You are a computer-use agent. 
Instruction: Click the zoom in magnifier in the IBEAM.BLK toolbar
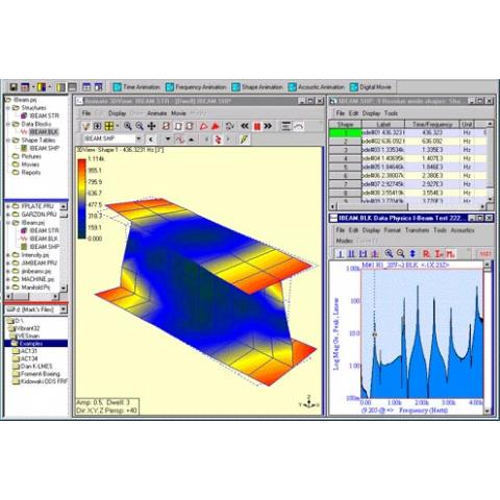tap(389, 254)
